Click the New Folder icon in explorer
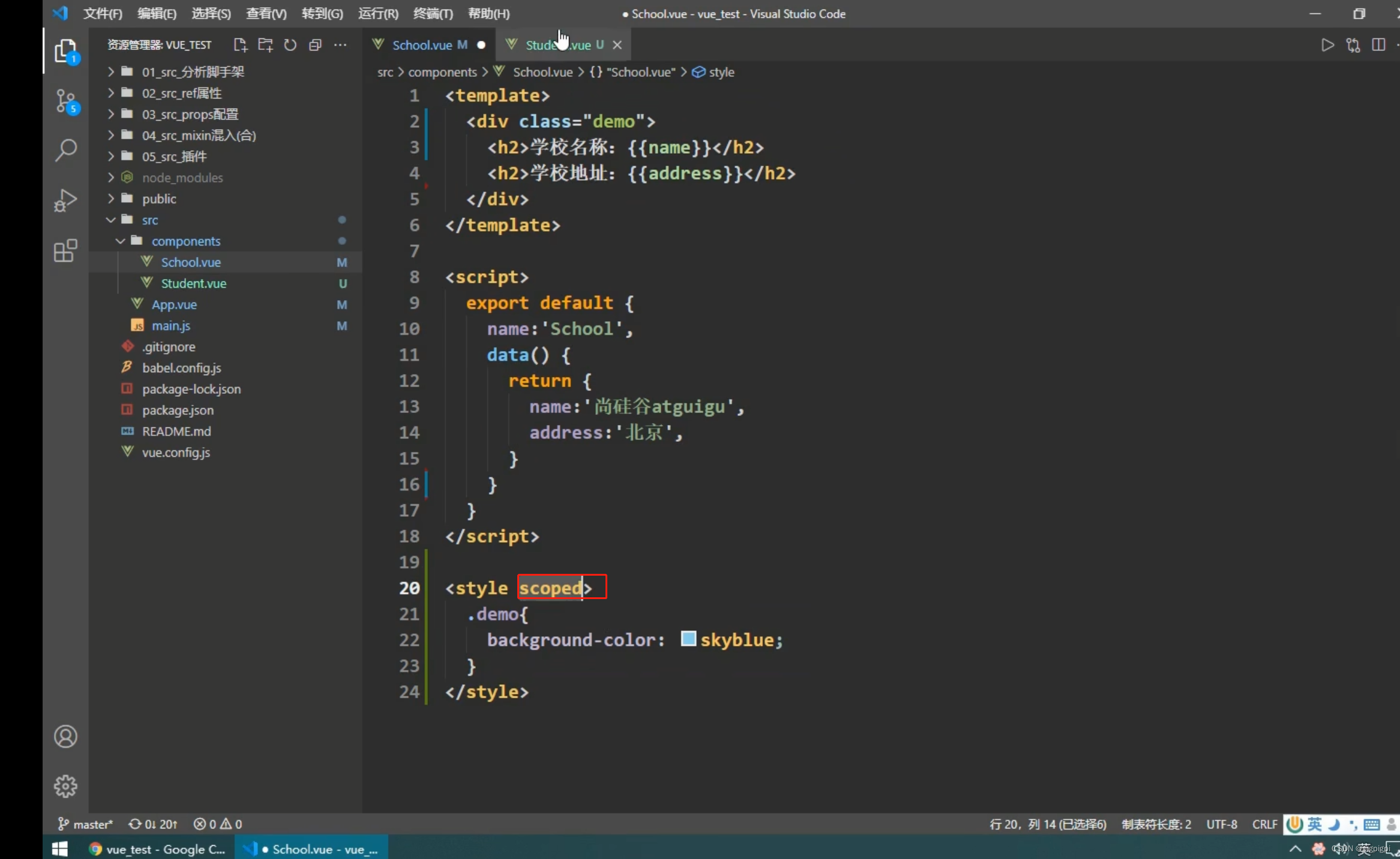Viewport: 1400px width, 859px height. (x=265, y=45)
